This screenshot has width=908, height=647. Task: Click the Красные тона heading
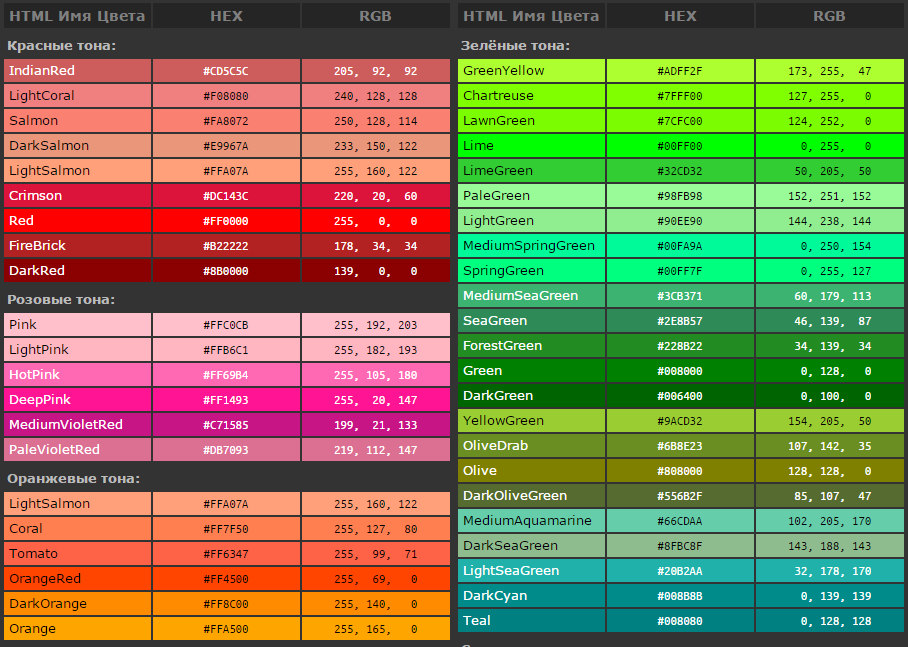[x=61, y=46]
